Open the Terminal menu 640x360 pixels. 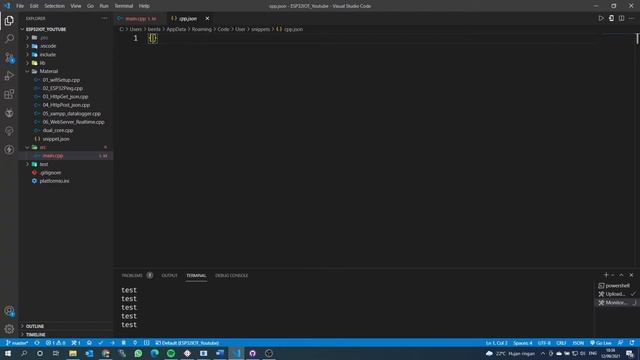124,6
